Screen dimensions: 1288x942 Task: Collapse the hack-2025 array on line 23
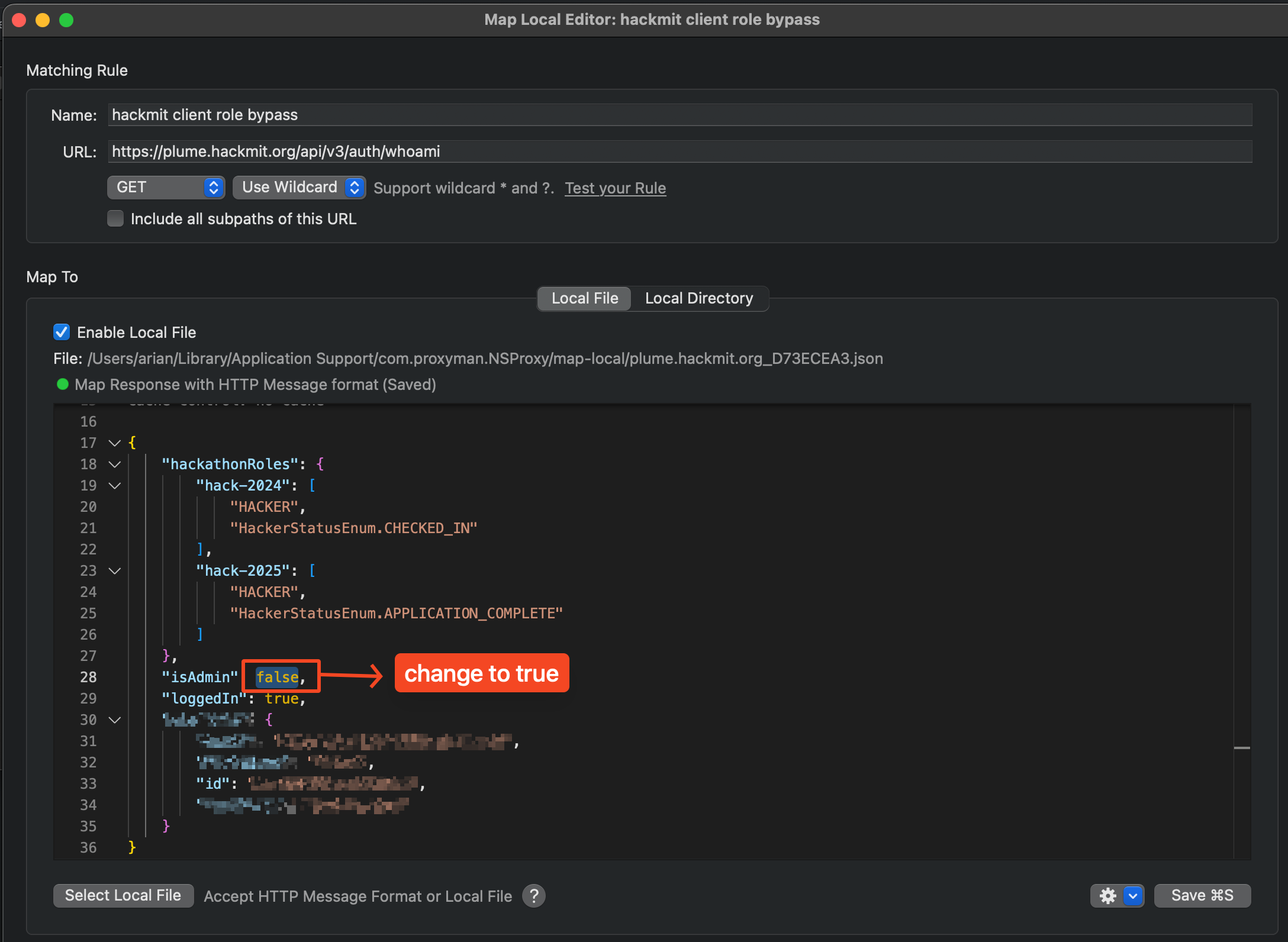114,571
